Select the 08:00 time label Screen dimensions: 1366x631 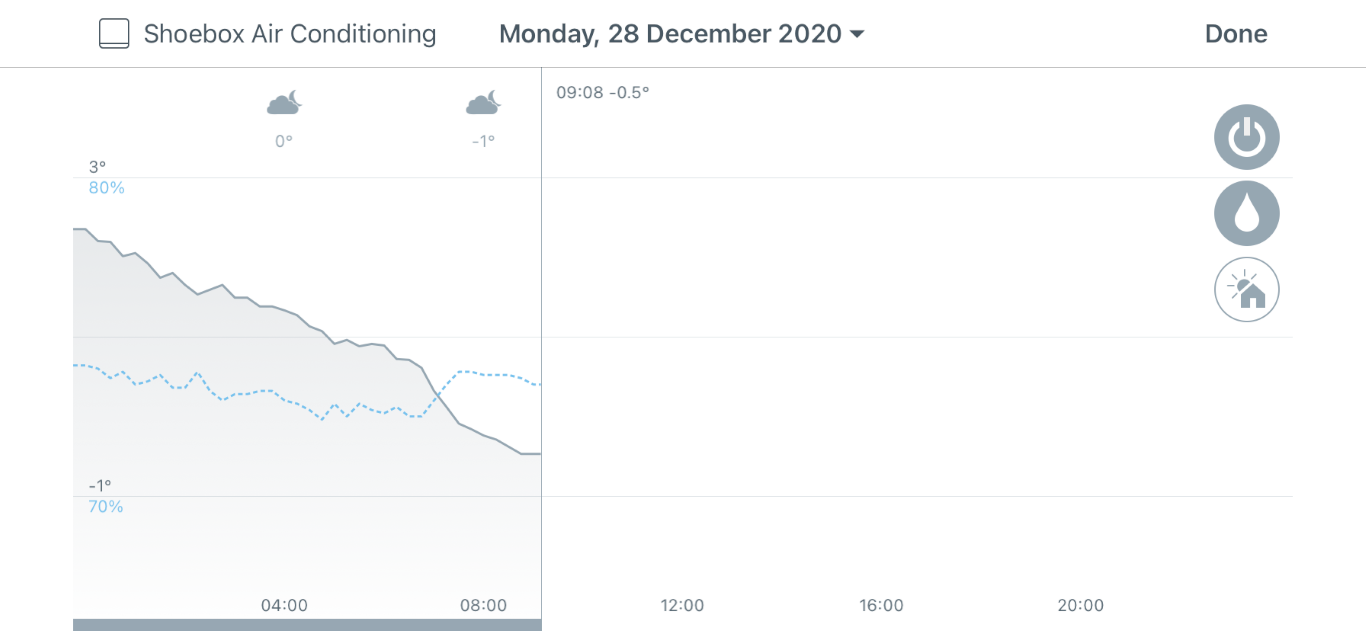483,605
